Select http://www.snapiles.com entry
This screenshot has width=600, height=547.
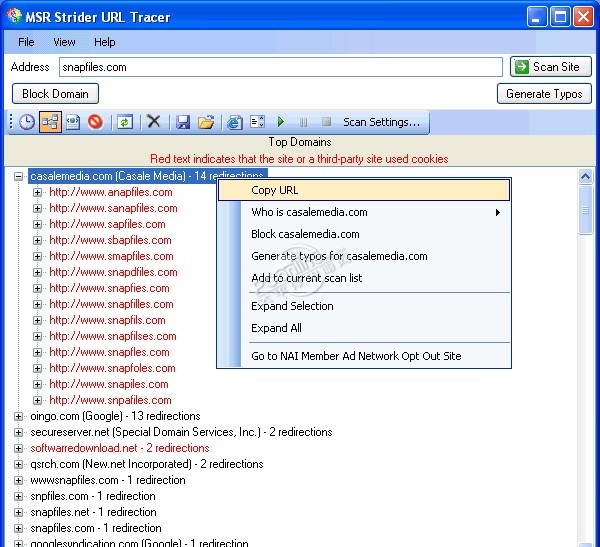[x=109, y=384]
